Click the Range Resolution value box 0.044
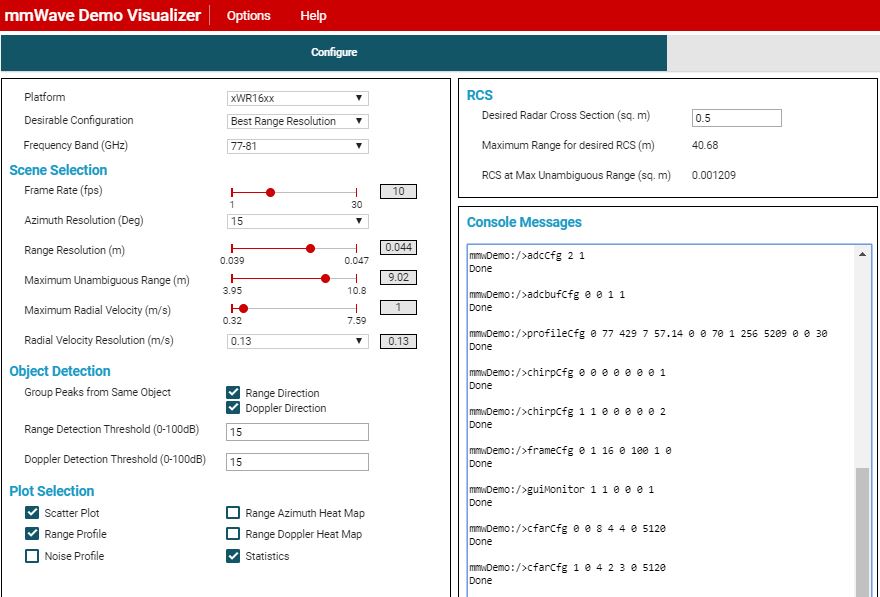Image resolution: width=880 pixels, height=597 pixels. [x=398, y=247]
